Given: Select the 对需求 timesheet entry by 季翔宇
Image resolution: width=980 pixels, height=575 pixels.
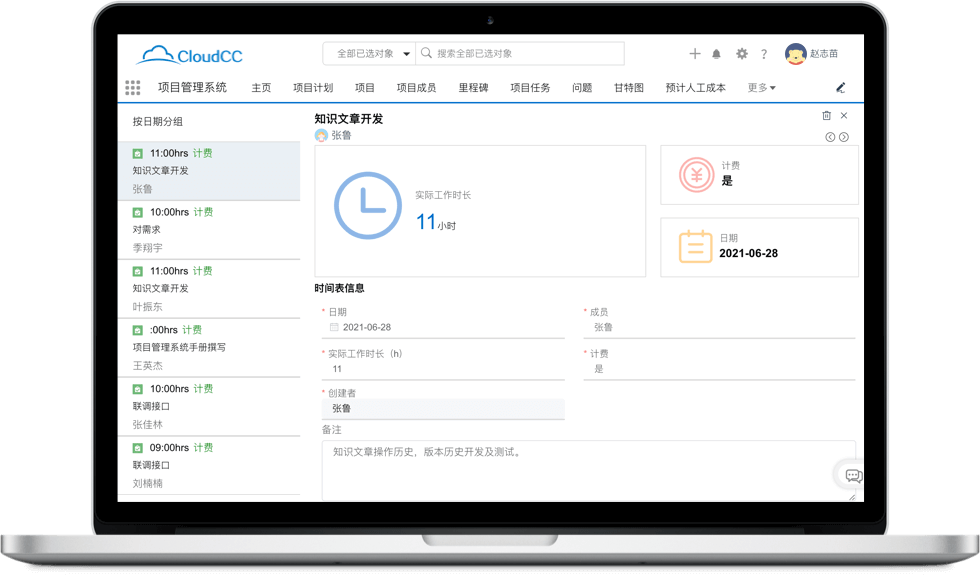Looking at the screenshot, I should pyautogui.click(x=208, y=230).
